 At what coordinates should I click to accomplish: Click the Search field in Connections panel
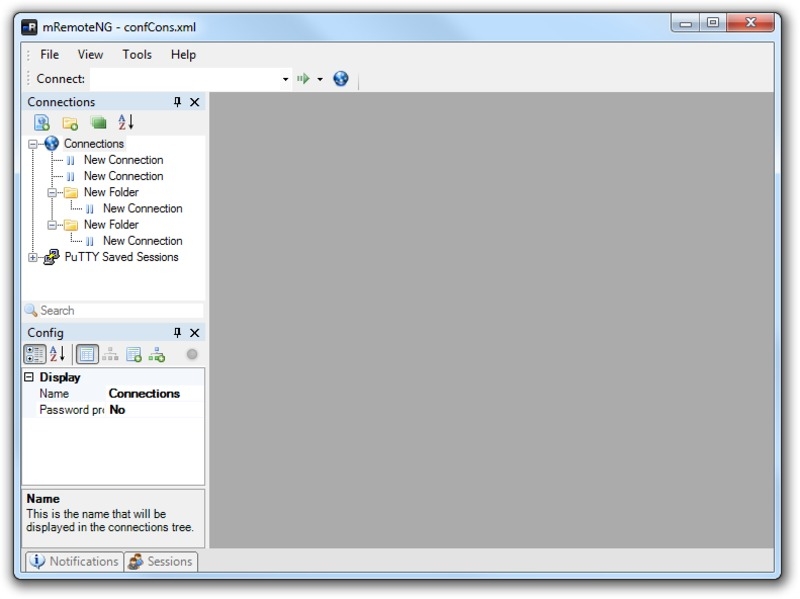113,310
